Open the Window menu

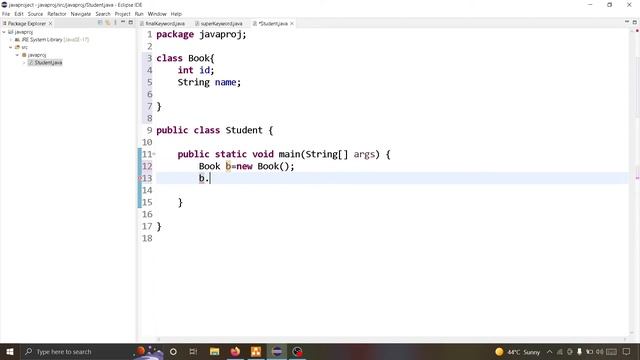click(157, 14)
